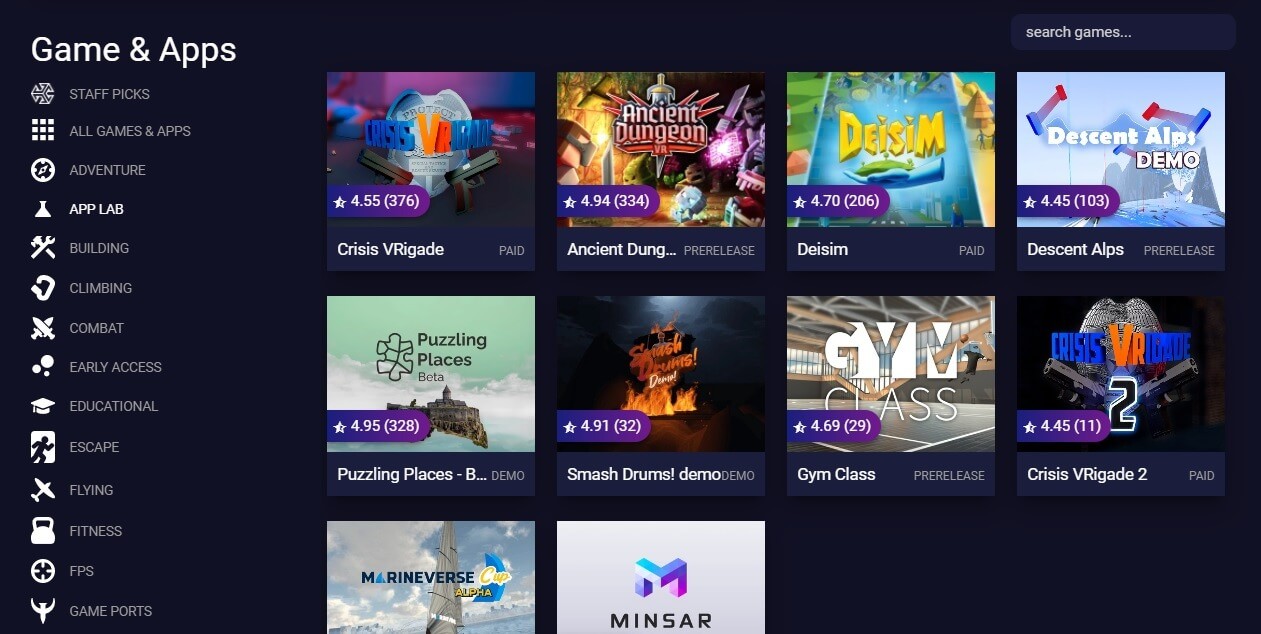Select the Educational graduation cap icon
This screenshot has width=1261, height=634.
43,406
